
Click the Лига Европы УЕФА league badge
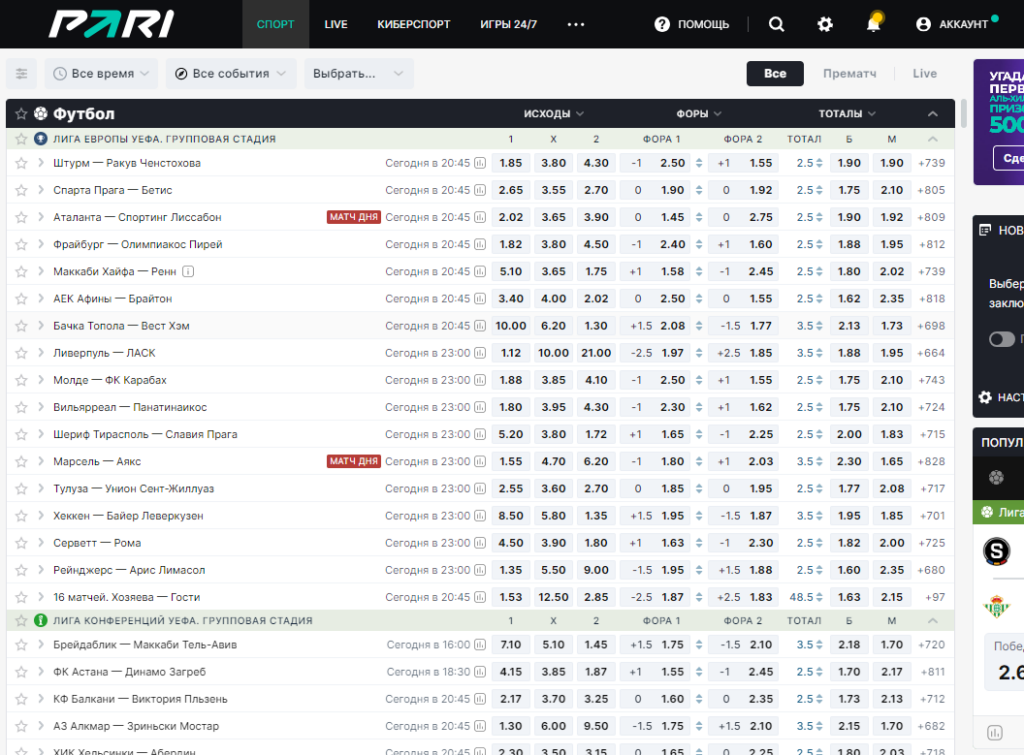tap(40, 139)
